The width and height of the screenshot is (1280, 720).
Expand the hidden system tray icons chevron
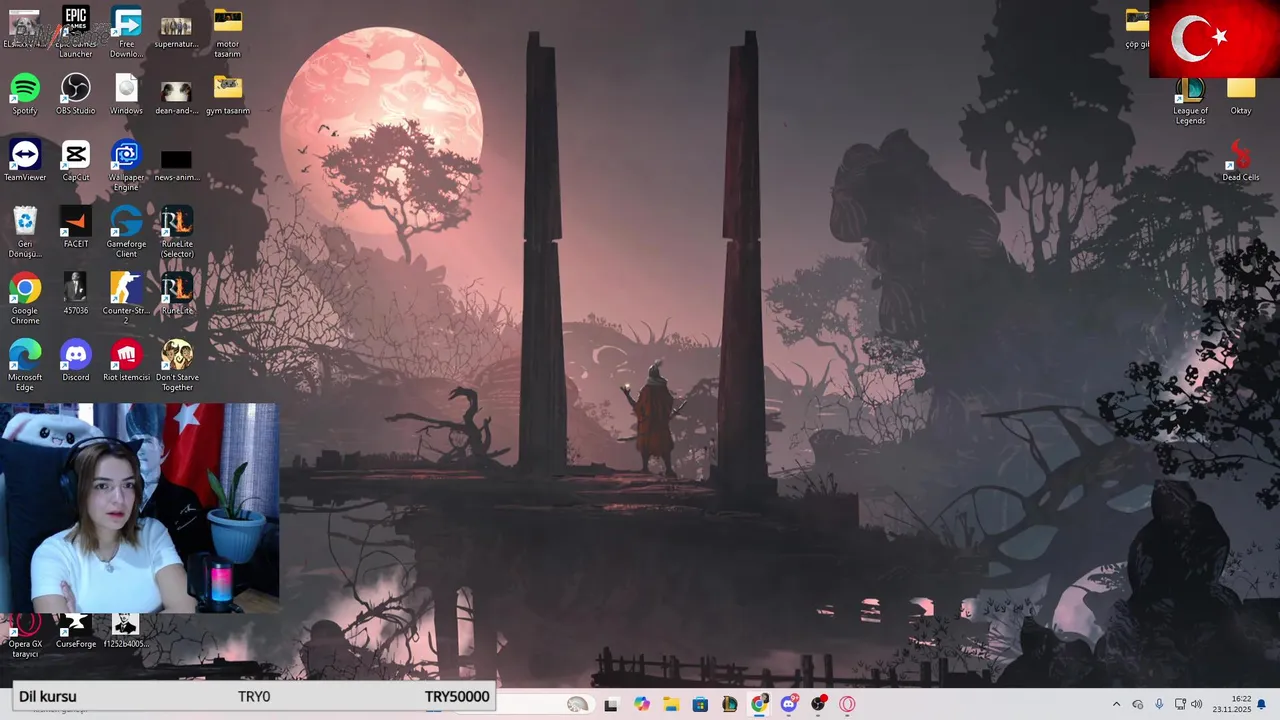[x=1116, y=704]
